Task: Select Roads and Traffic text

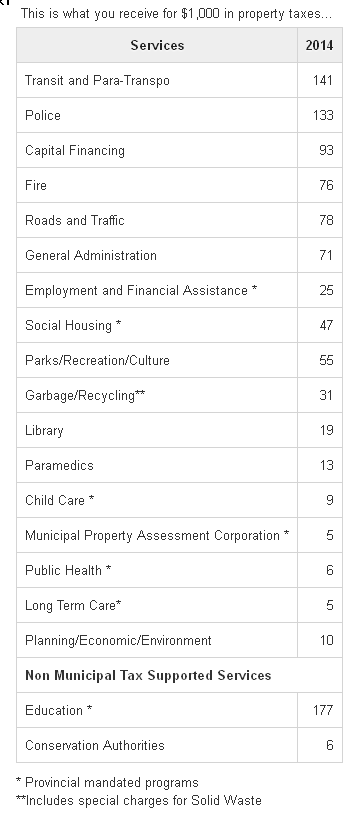Action: [x=75, y=221]
